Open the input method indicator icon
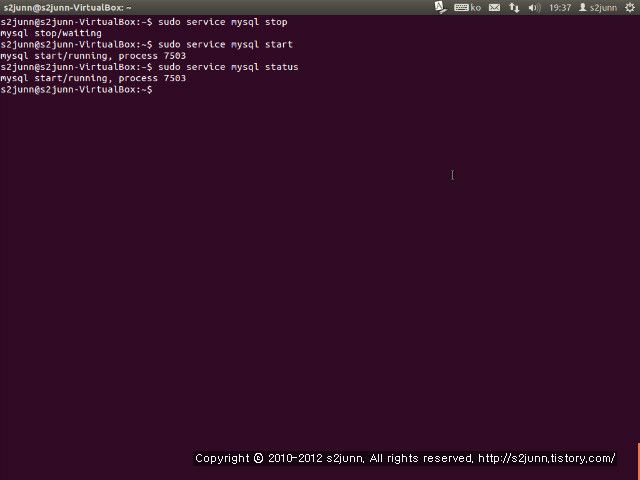Viewport: 640px width, 480px height. pyautogui.click(x=440, y=7)
